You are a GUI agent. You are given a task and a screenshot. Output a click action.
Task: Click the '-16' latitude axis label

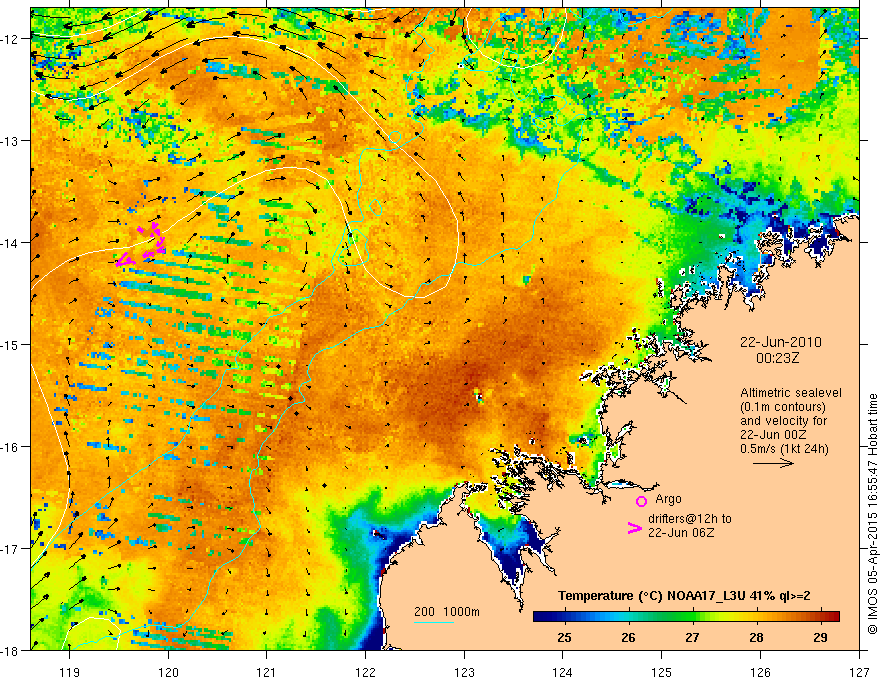[10, 447]
